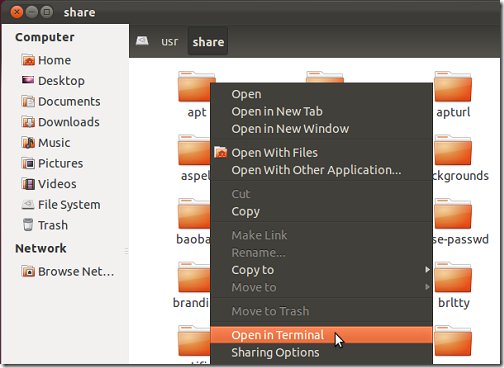Select the baobab folder icon

tap(194, 214)
